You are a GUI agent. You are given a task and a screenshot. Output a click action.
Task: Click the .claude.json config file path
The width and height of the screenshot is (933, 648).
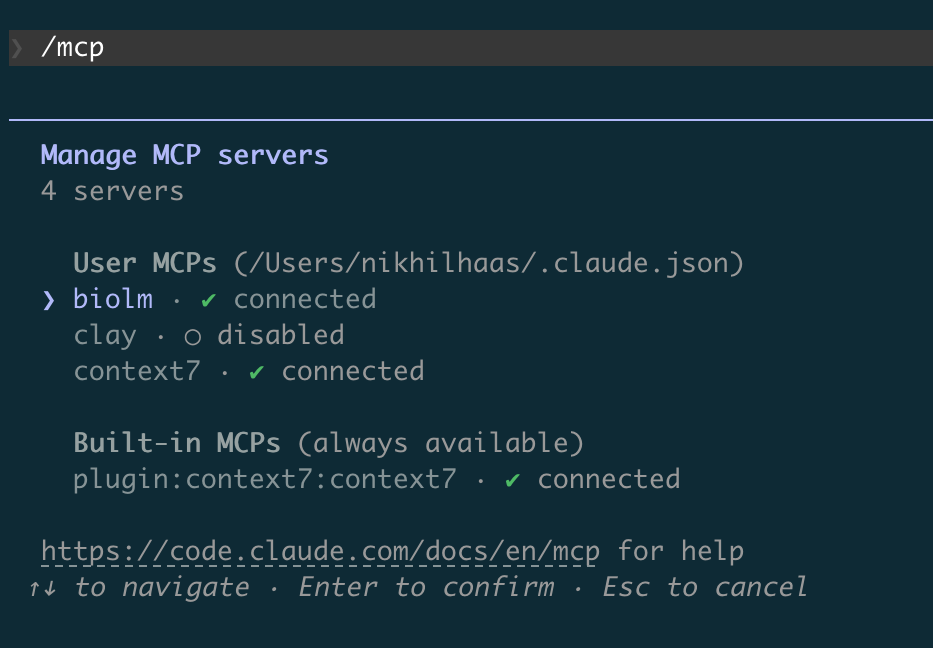489,263
